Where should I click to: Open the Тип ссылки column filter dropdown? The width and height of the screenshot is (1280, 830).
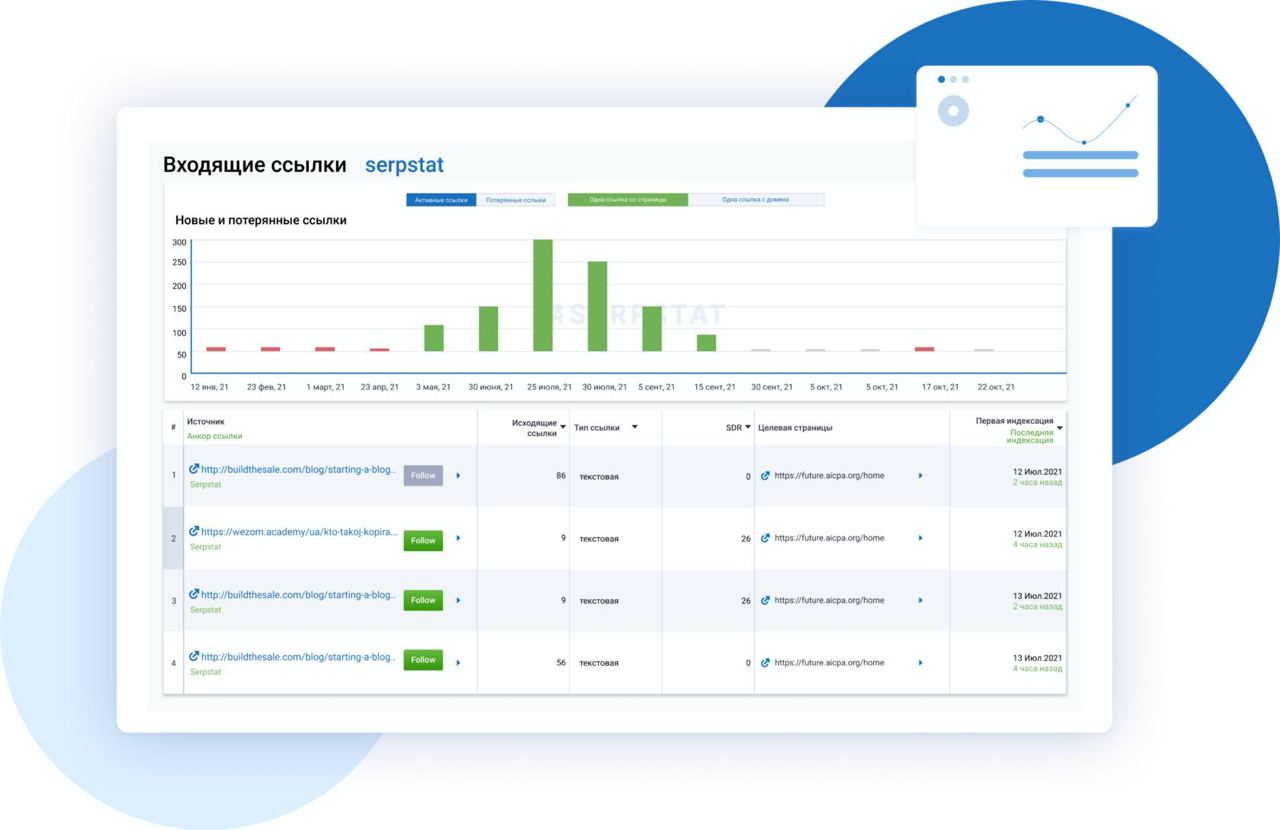tap(634, 427)
